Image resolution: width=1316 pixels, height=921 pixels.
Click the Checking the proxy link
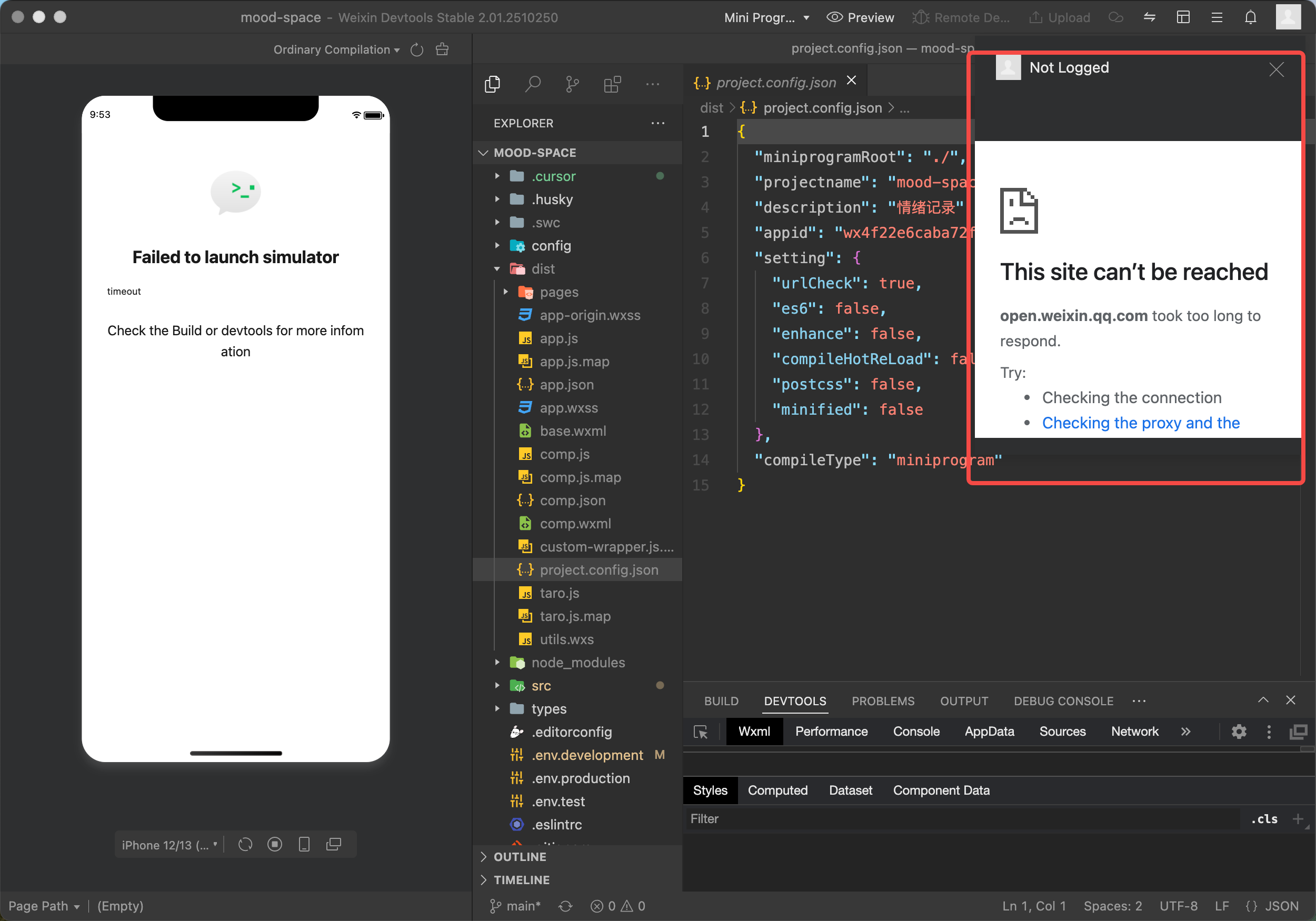pyautogui.click(x=1140, y=423)
